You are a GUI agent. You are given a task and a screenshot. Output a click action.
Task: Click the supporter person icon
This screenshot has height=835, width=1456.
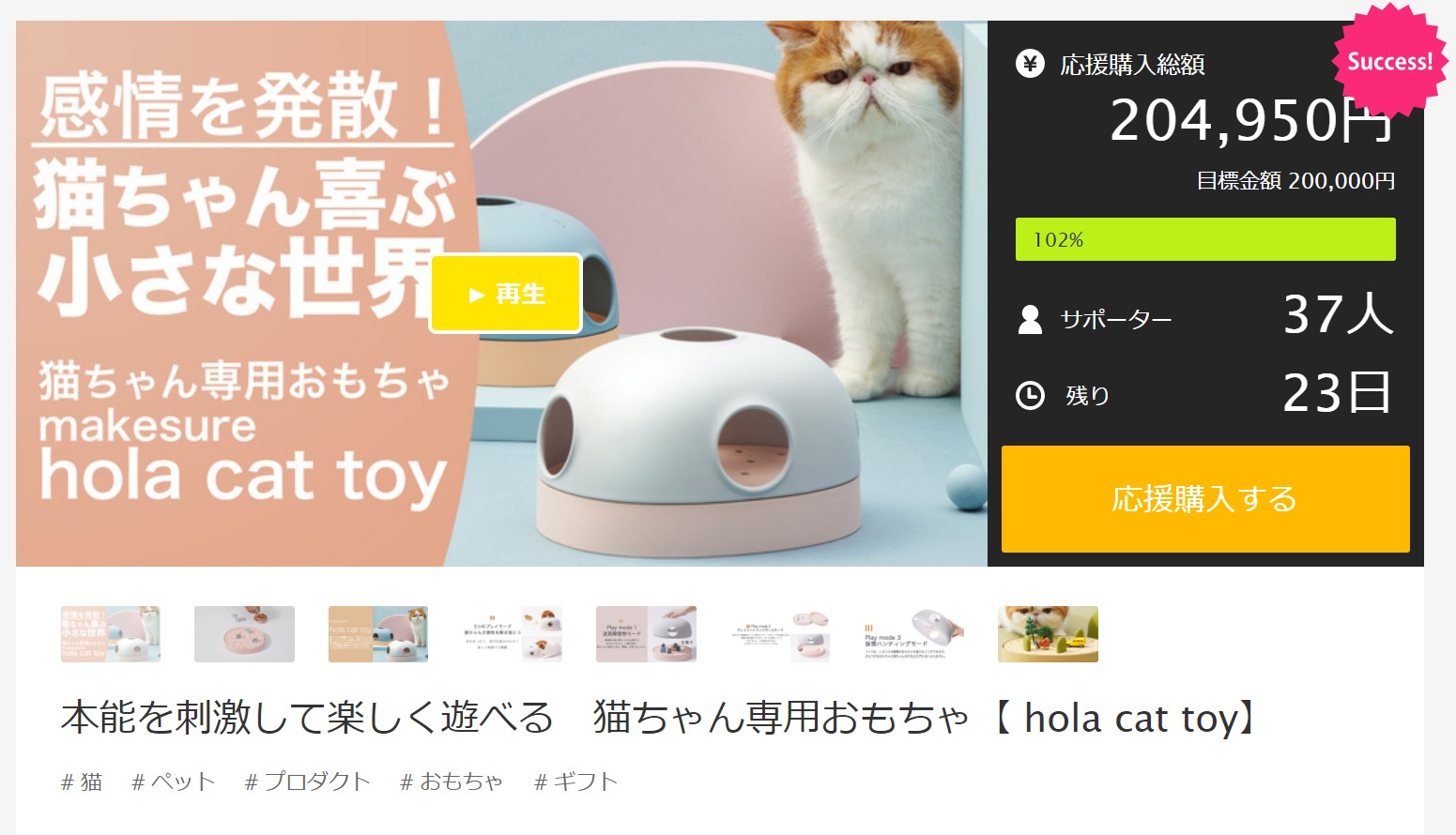pos(1030,319)
